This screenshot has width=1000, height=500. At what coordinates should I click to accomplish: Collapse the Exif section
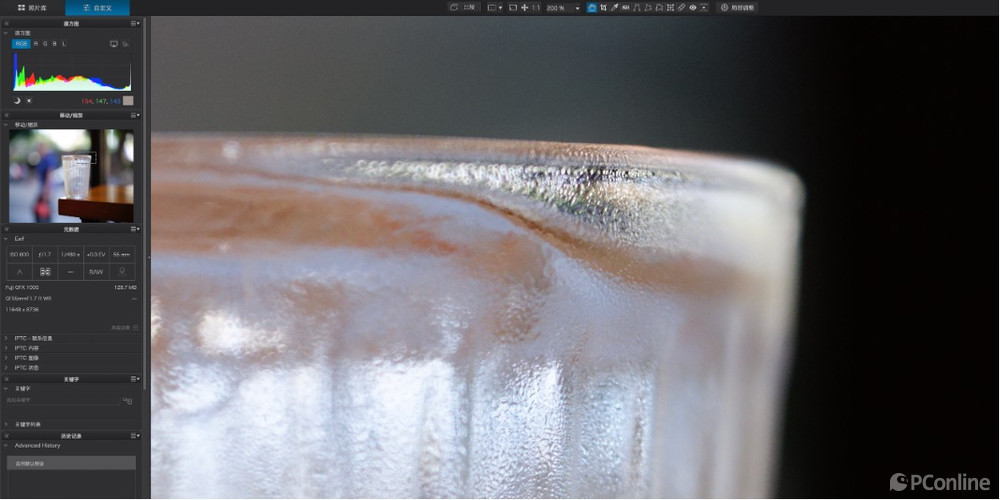tap(6, 239)
